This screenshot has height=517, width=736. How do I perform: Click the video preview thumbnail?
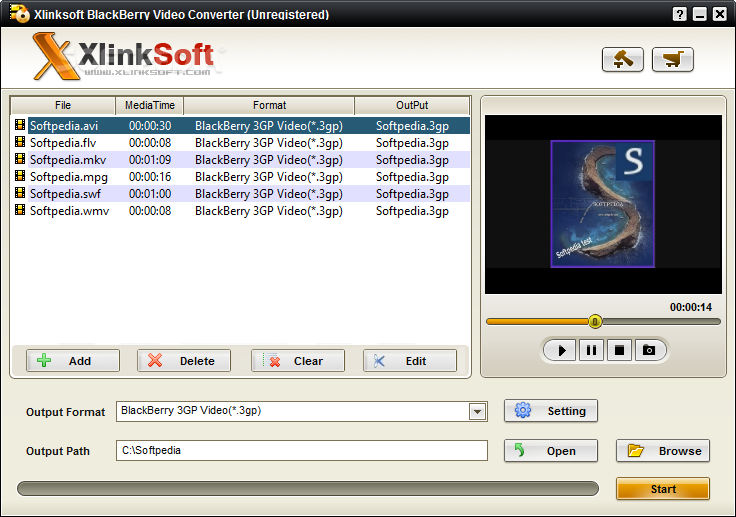pos(603,204)
